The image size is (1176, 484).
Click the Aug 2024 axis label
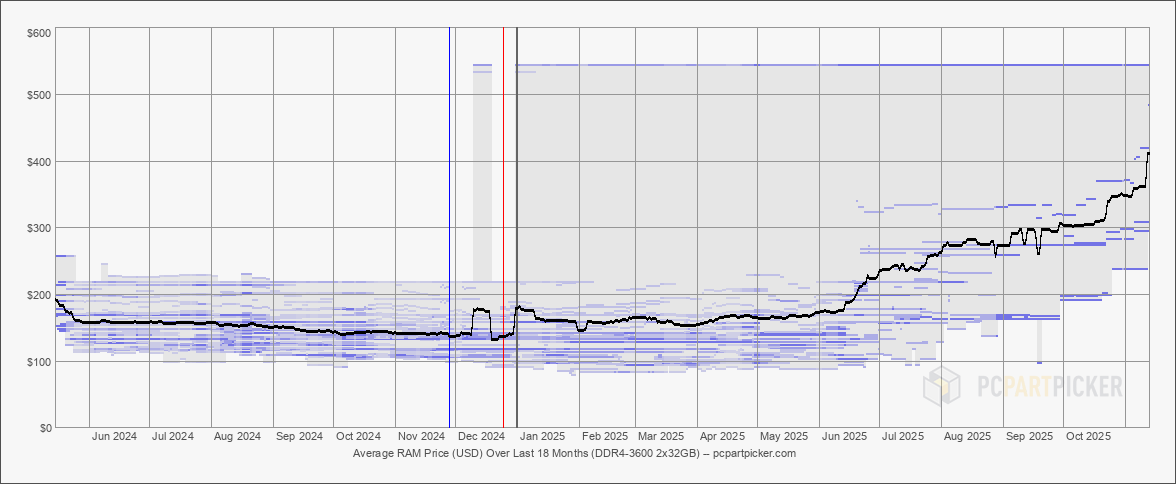click(x=237, y=436)
